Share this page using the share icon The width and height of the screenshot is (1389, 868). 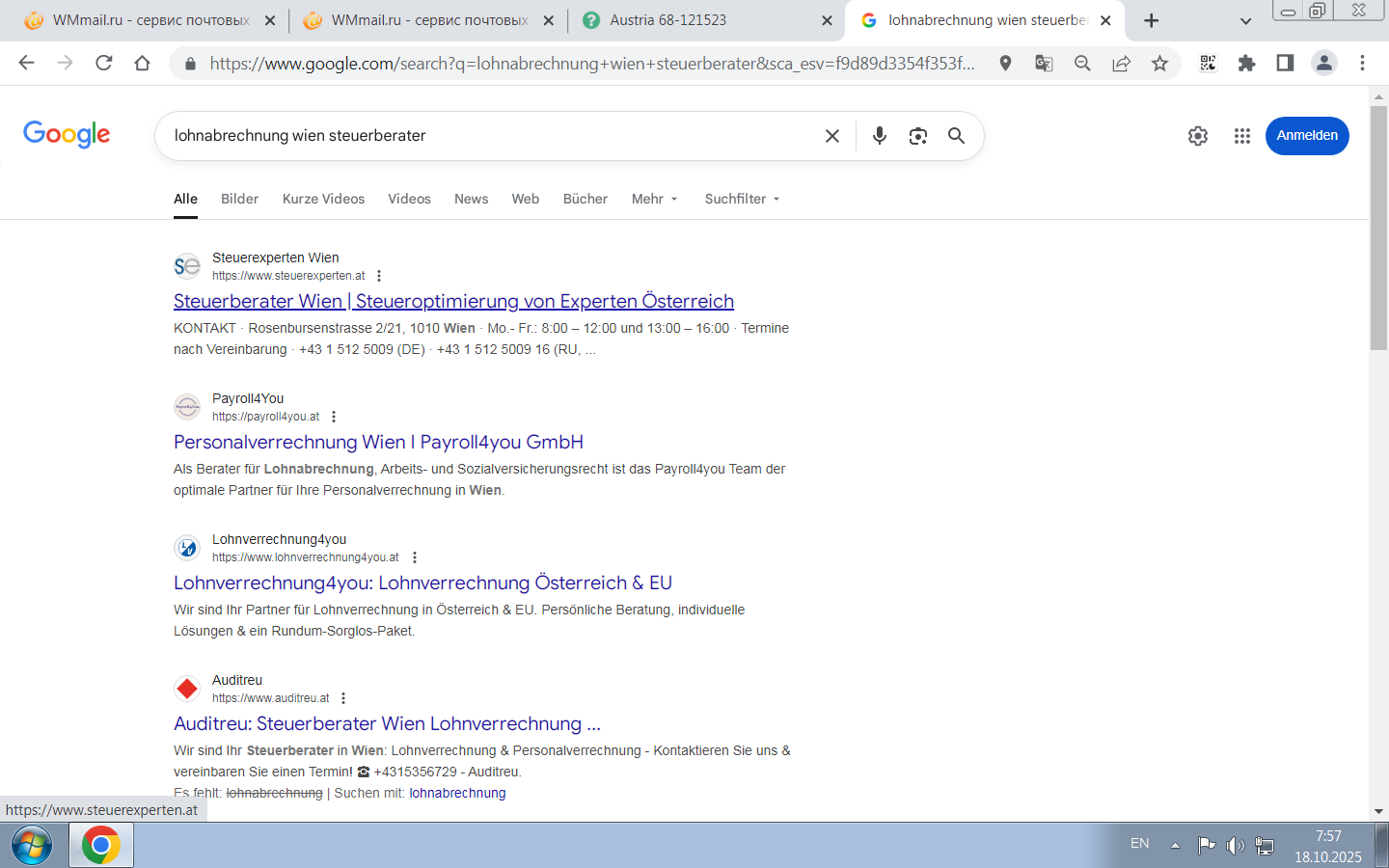coord(1121,63)
